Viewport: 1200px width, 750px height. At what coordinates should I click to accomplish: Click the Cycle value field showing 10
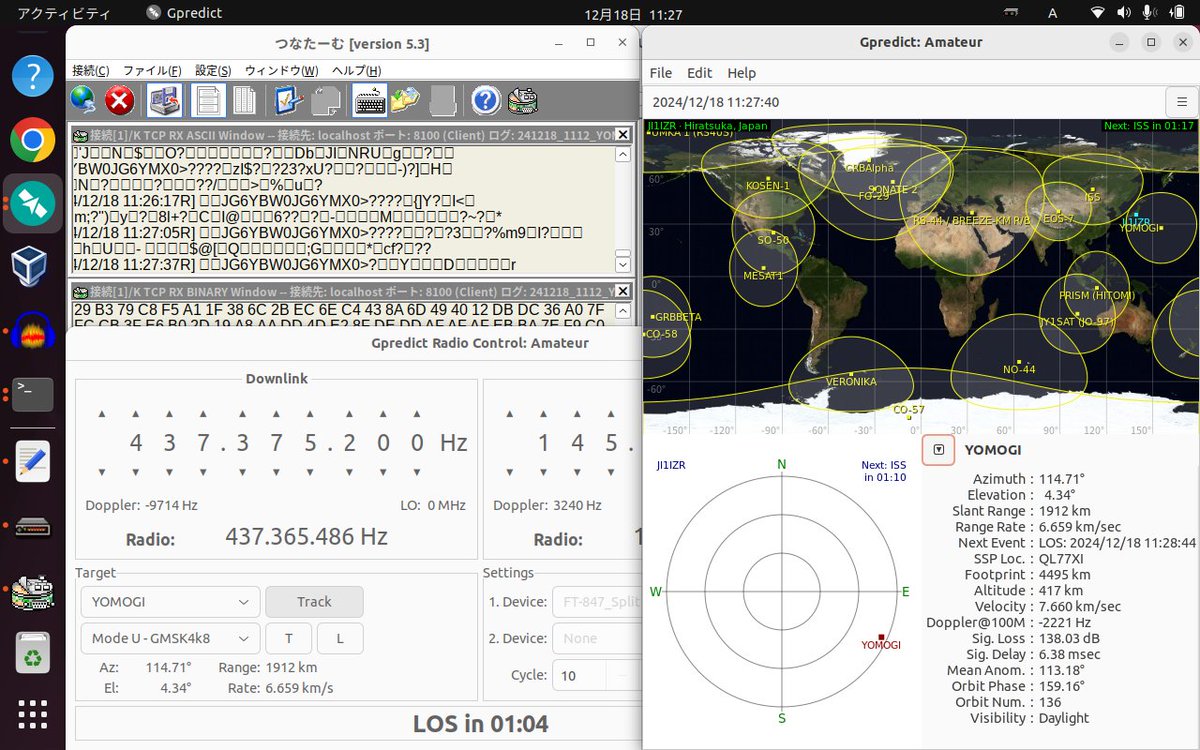579,675
